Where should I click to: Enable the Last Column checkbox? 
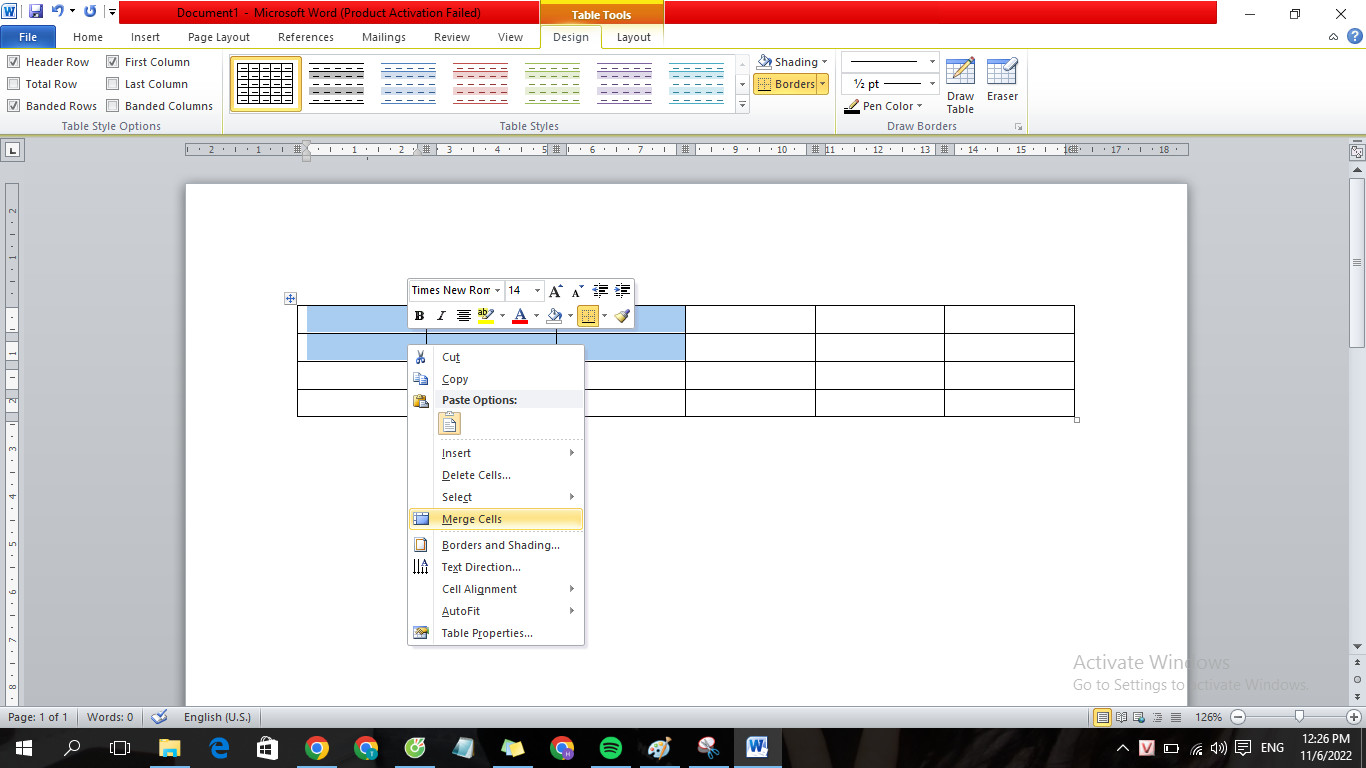[113, 84]
